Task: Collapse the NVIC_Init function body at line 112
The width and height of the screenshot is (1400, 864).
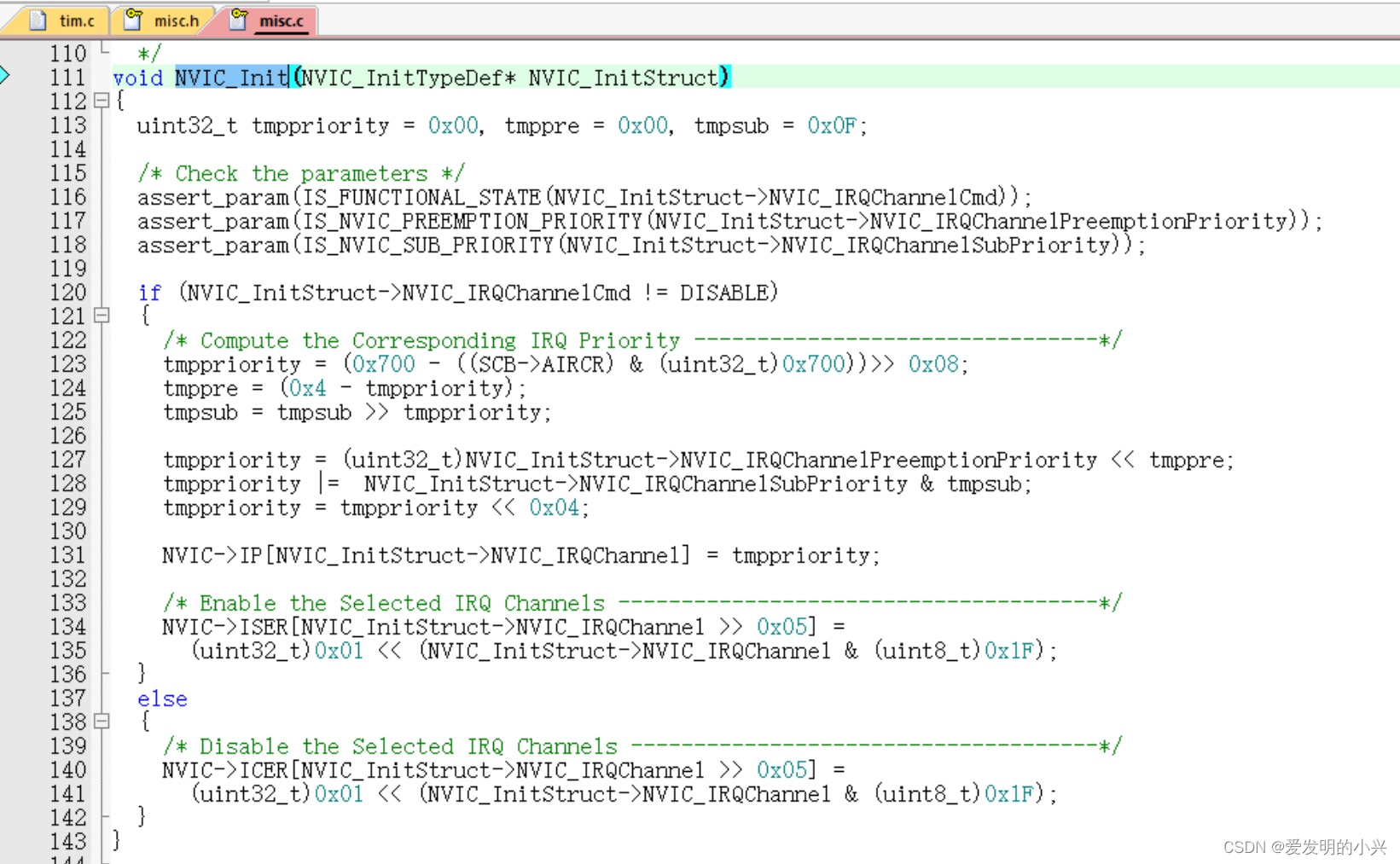Action: tap(102, 101)
